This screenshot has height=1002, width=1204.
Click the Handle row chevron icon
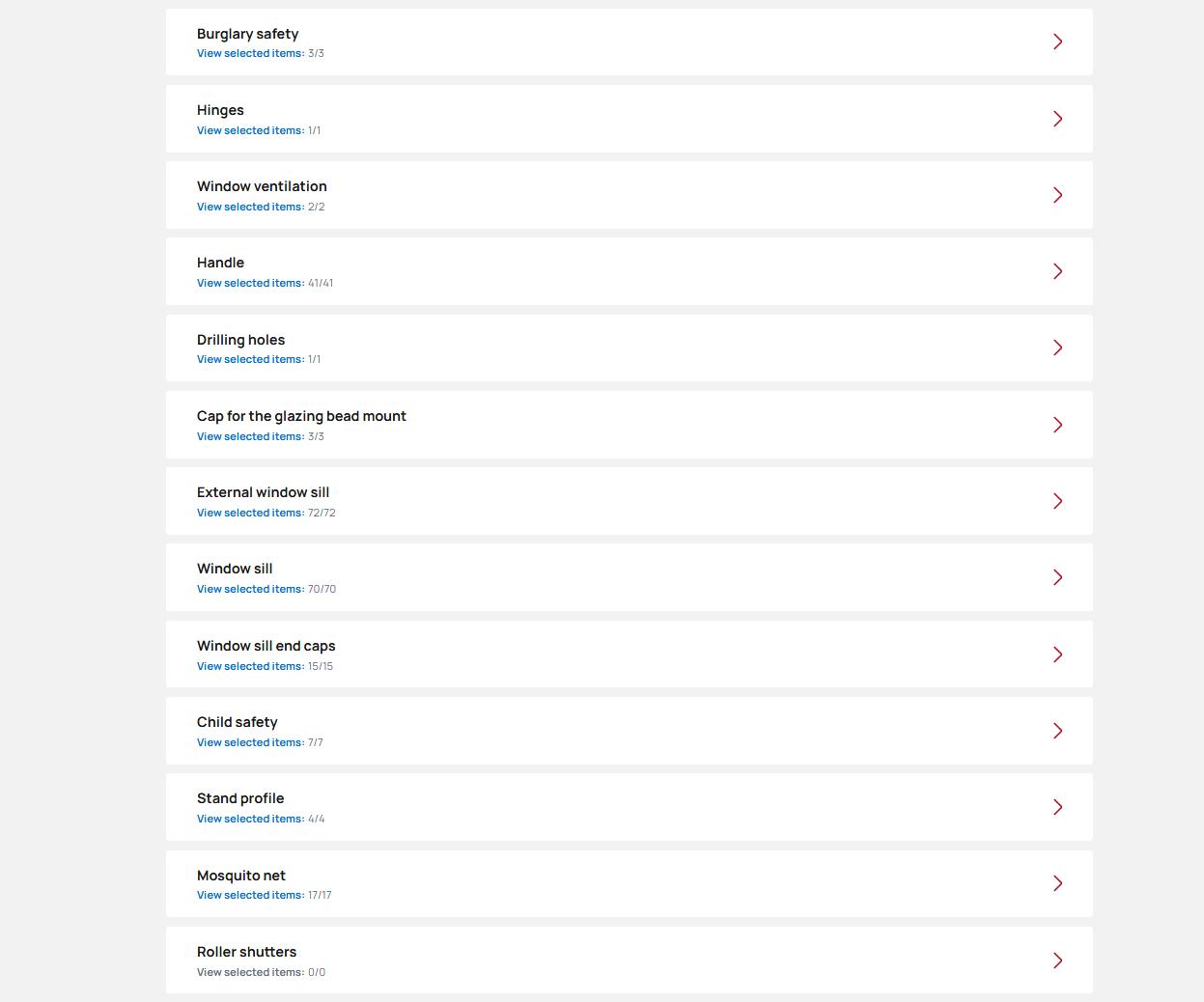click(x=1057, y=271)
